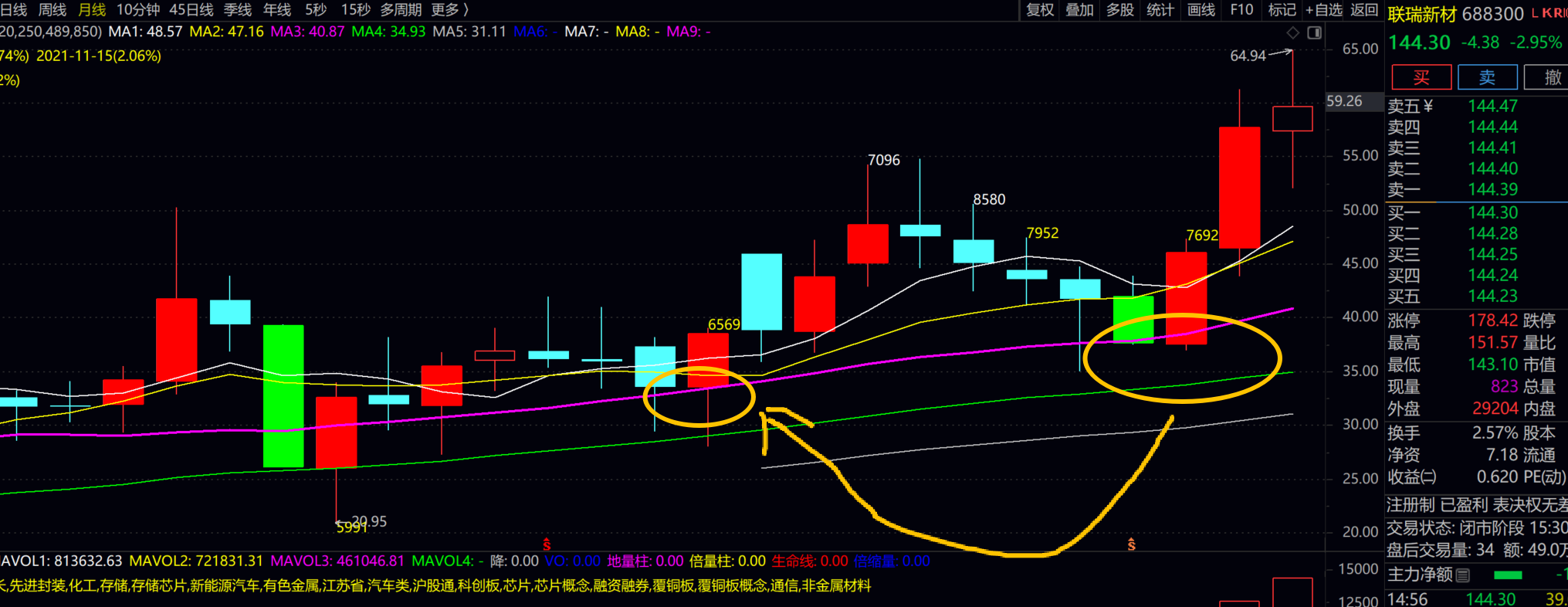Open the 存储芯片 concept tag
The image size is (1568, 607).
(x=159, y=586)
